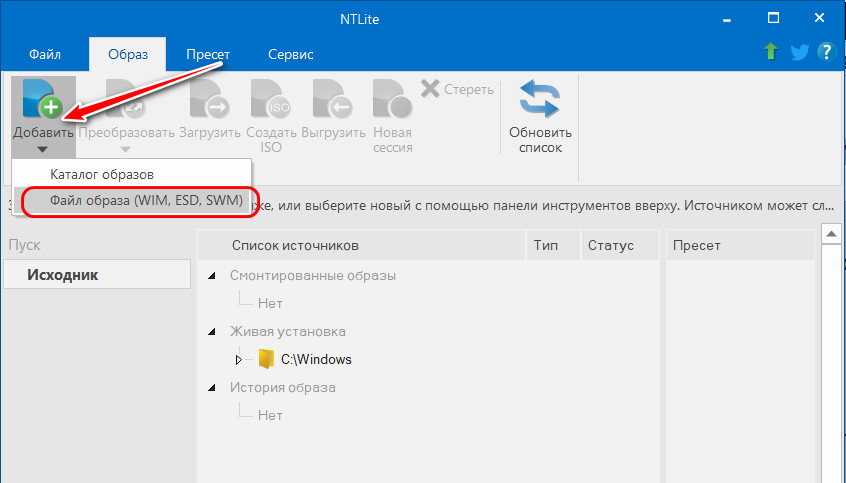Maximize the NTLite window
The width and height of the screenshot is (846, 483).
point(773,18)
